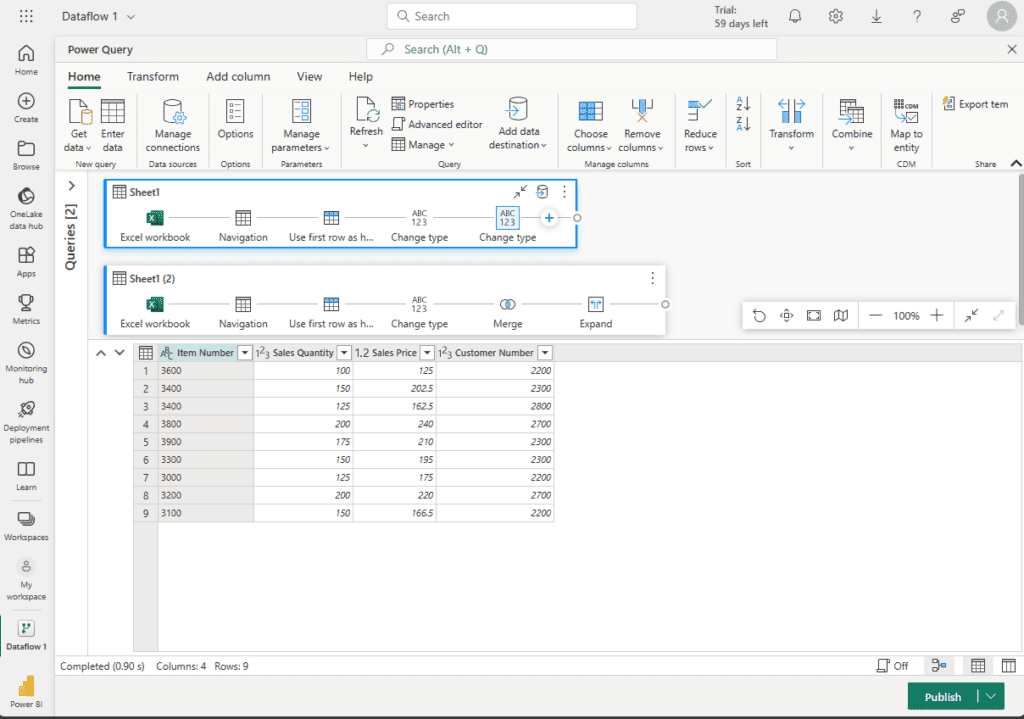Select the Merge step in Sheet1 (2)
This screenshot has height=719, width=1024.
click(x=508, y=304)
